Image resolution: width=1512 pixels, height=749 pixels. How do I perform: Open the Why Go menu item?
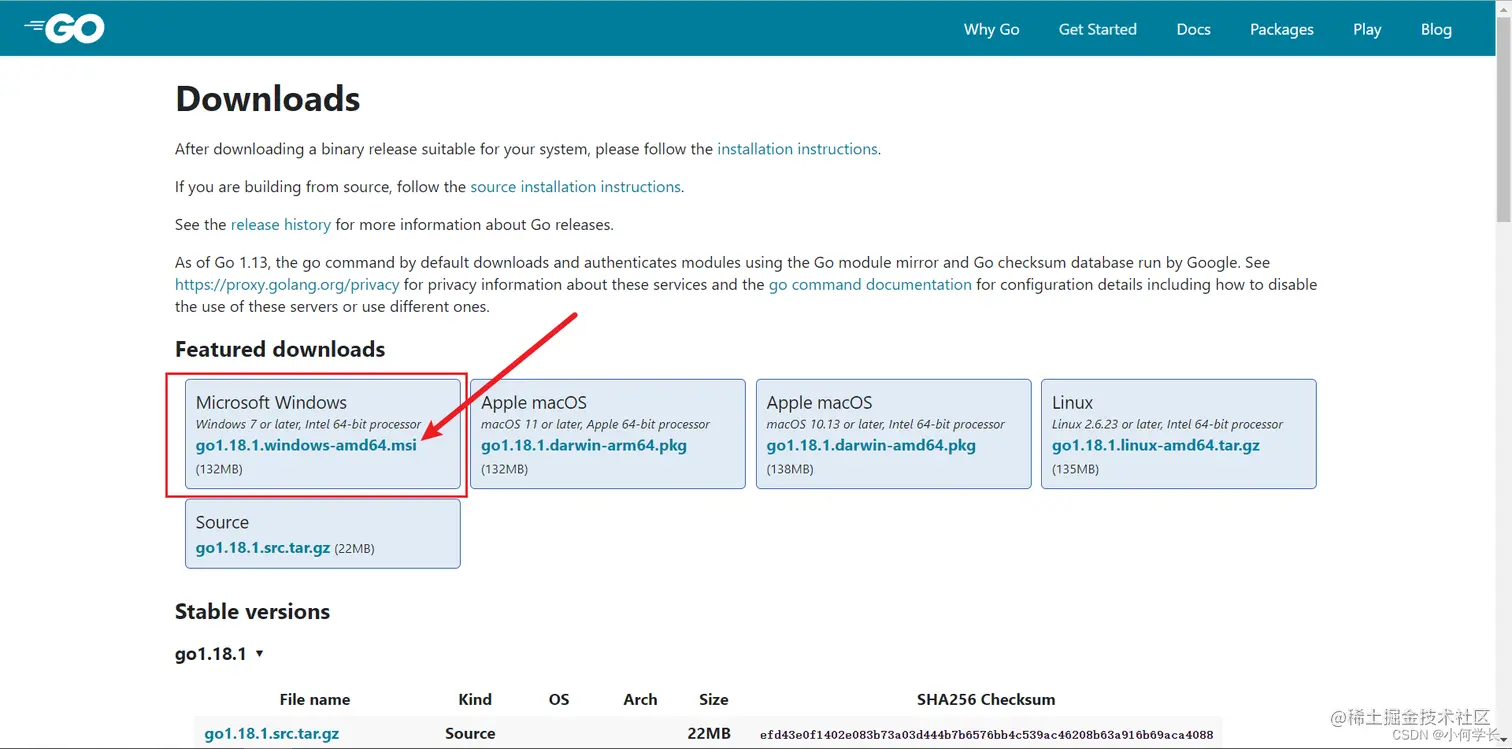(x=991, y=29)
